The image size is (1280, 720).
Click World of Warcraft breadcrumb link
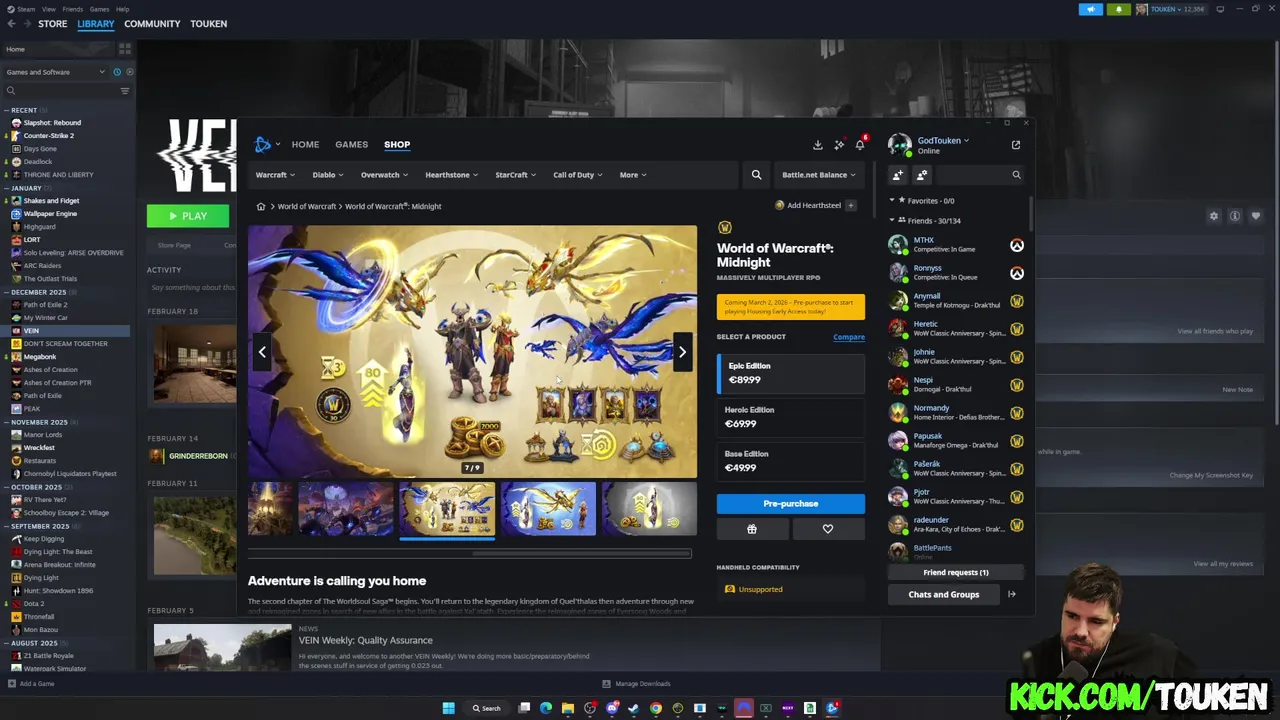coord(307,207)
